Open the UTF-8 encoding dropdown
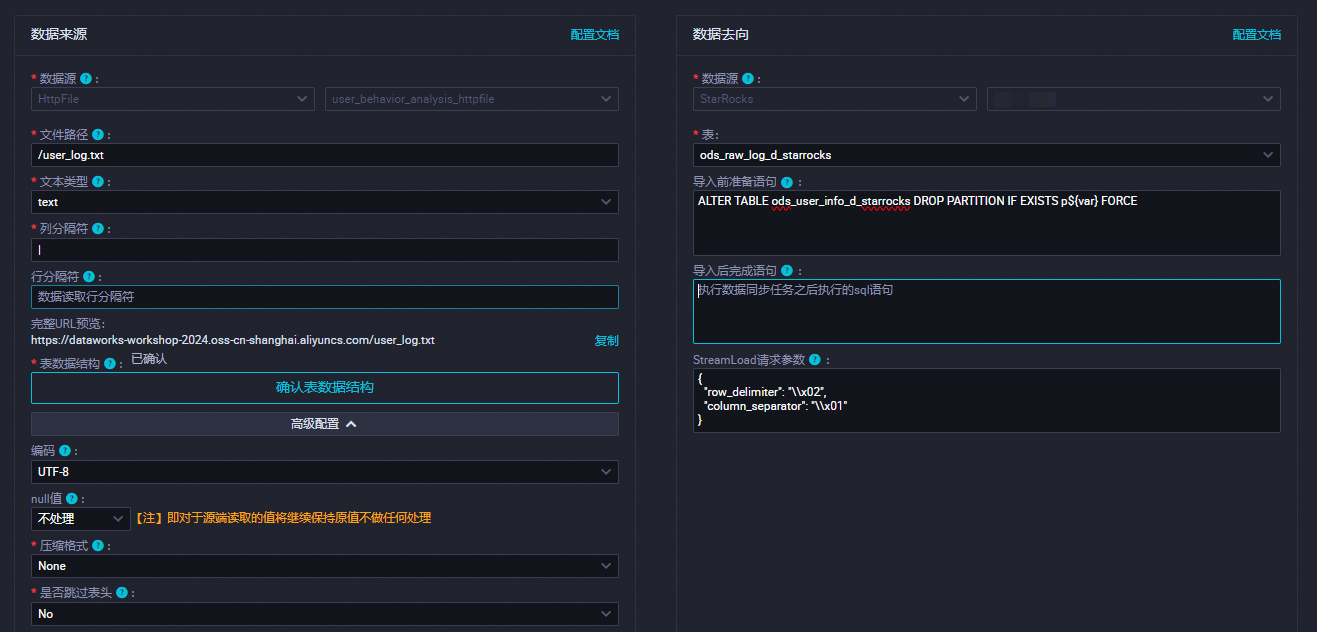1317x632 pixels. click(324, 472)
